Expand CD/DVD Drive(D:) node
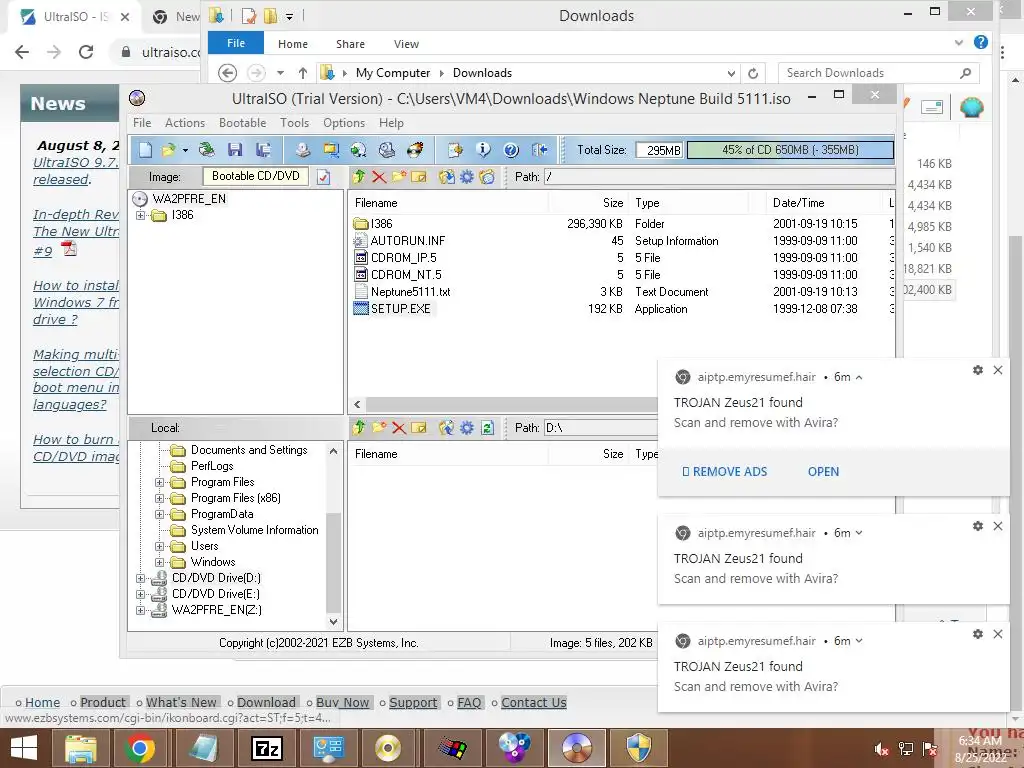 pos(140,578)
